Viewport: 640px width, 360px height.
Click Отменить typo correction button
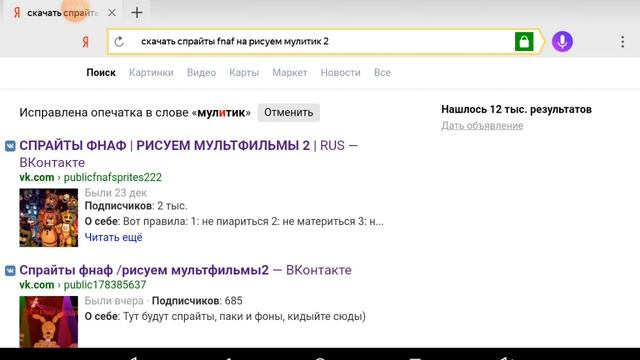(x=289, y=112)
